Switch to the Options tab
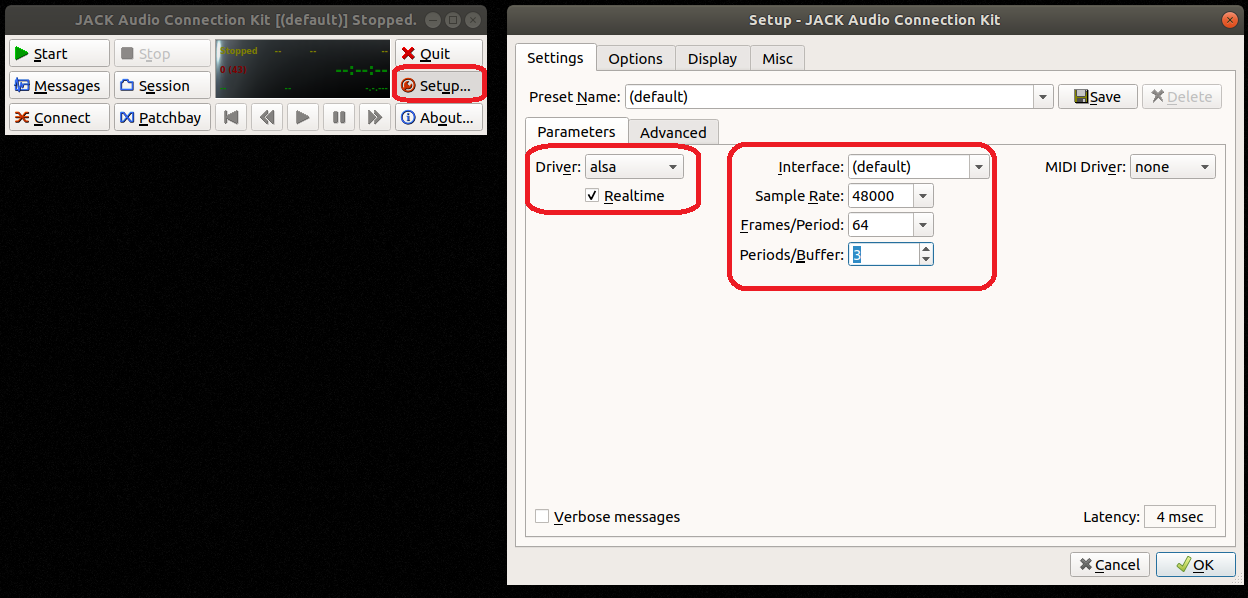 tap(635, 59)
